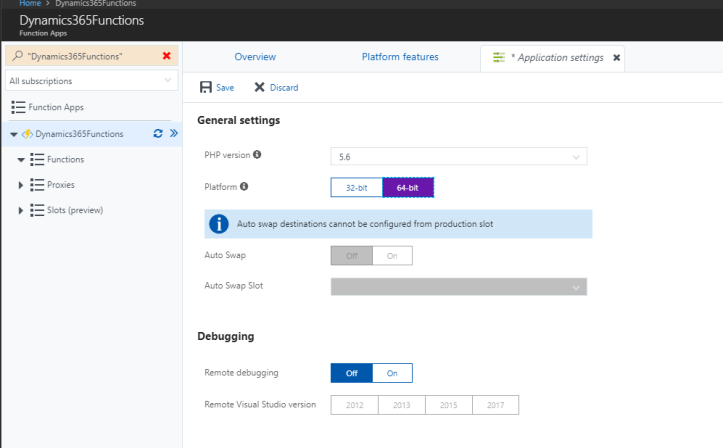The width and height of the screenshot is (723, 448).
Task: Click the "Dynamics365Functions" search field
Action: [x=92, y=56]
